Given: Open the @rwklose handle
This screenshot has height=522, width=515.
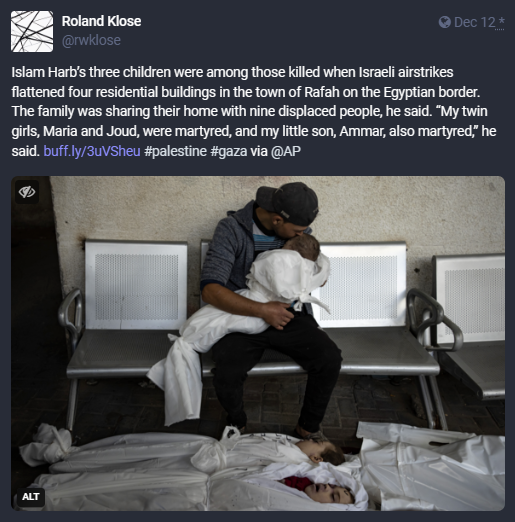Looking at the screenshot, I should tap(91, 40).
